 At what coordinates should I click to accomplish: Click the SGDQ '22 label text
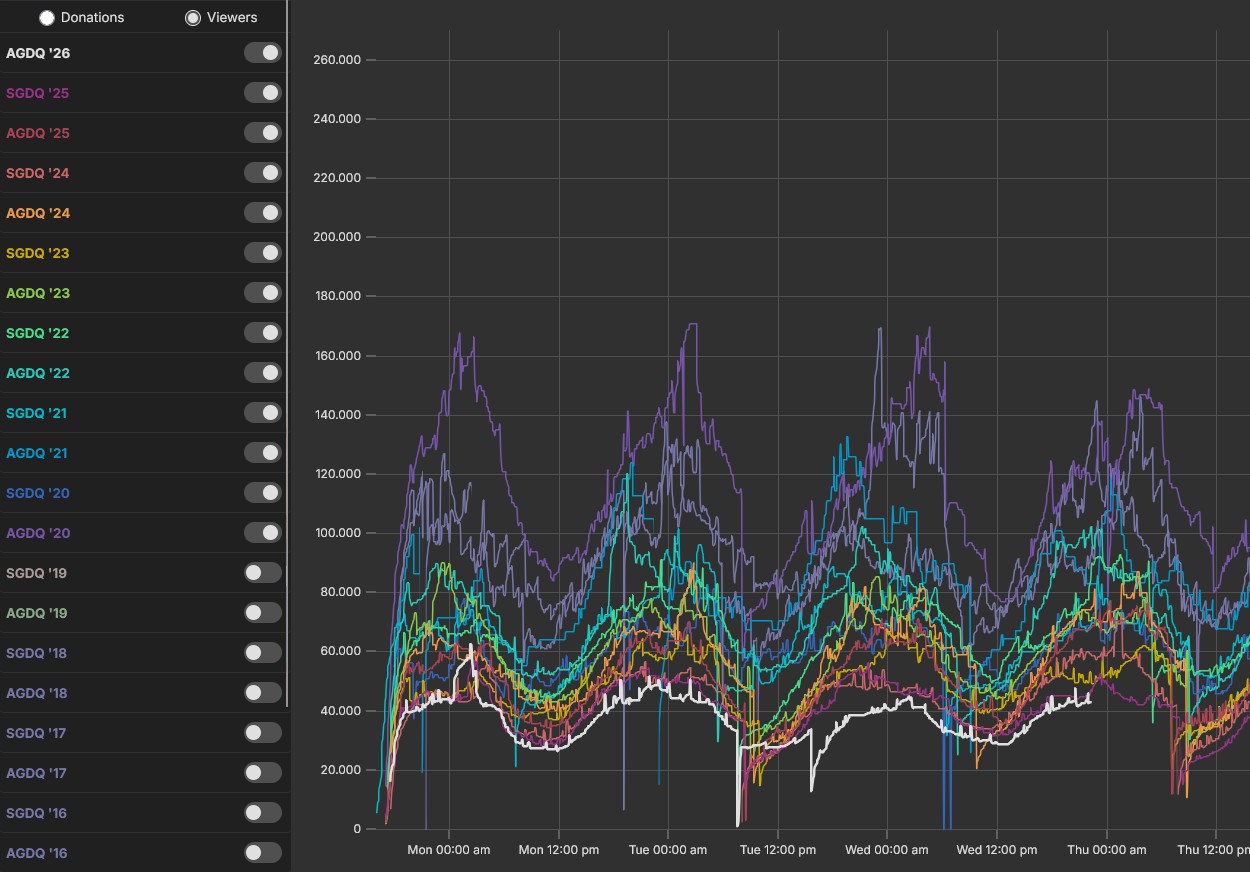37,333
